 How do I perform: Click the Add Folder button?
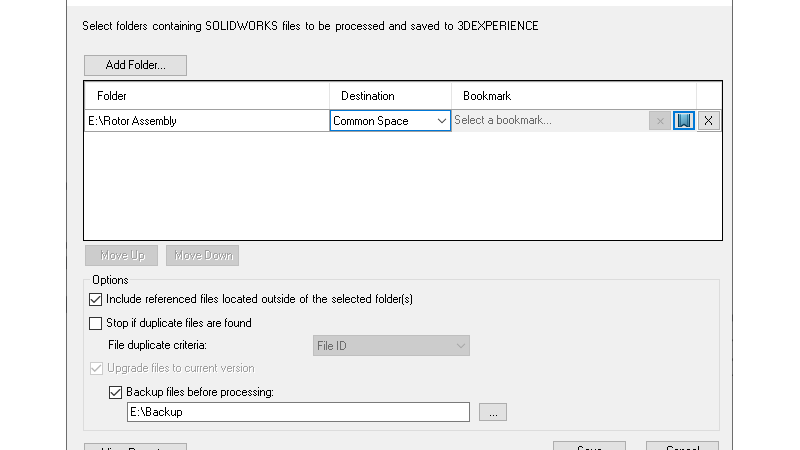135,66
